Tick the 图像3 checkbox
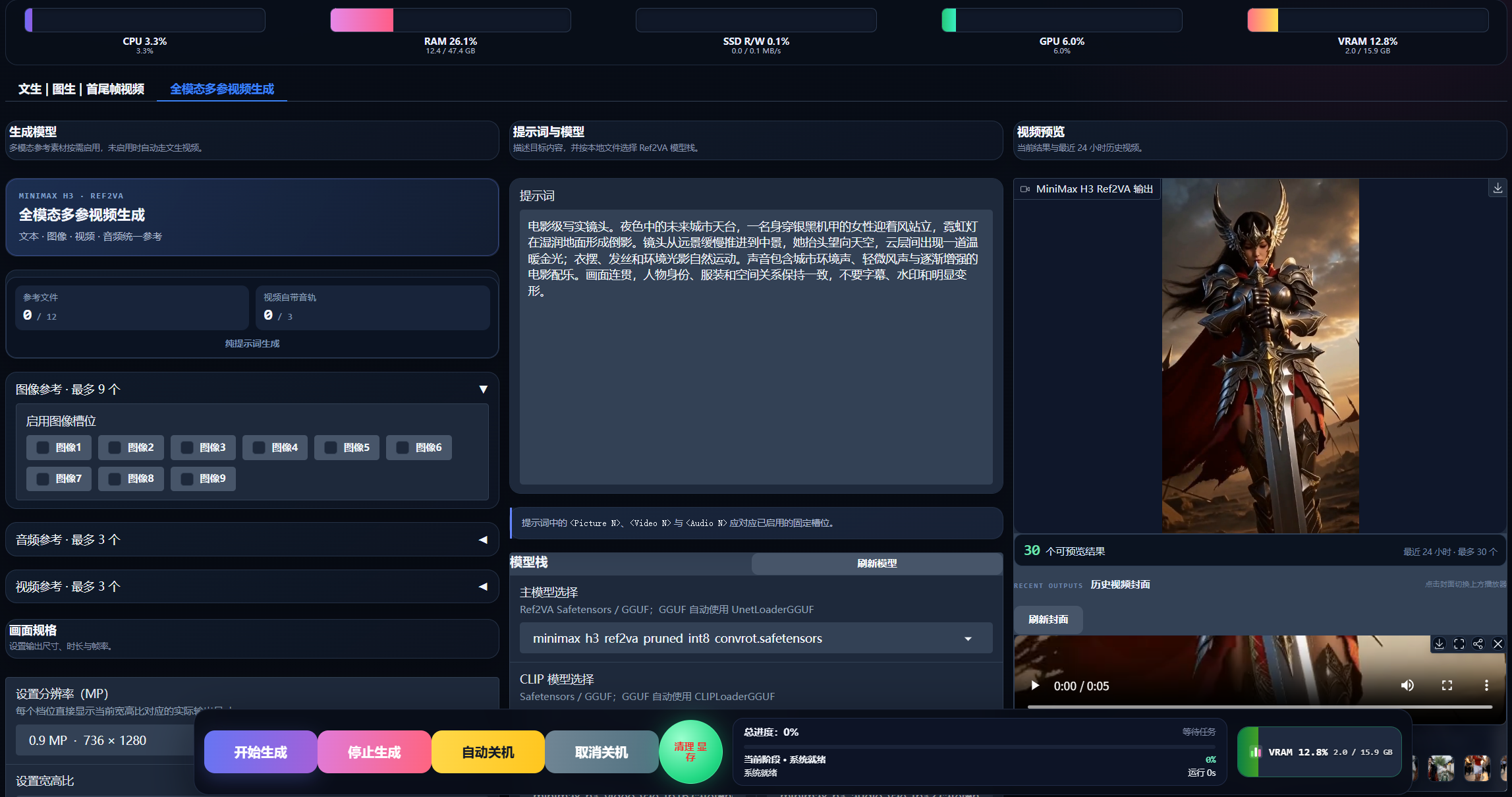Screen dimensions: 1512x797 [x=187, y=448]
